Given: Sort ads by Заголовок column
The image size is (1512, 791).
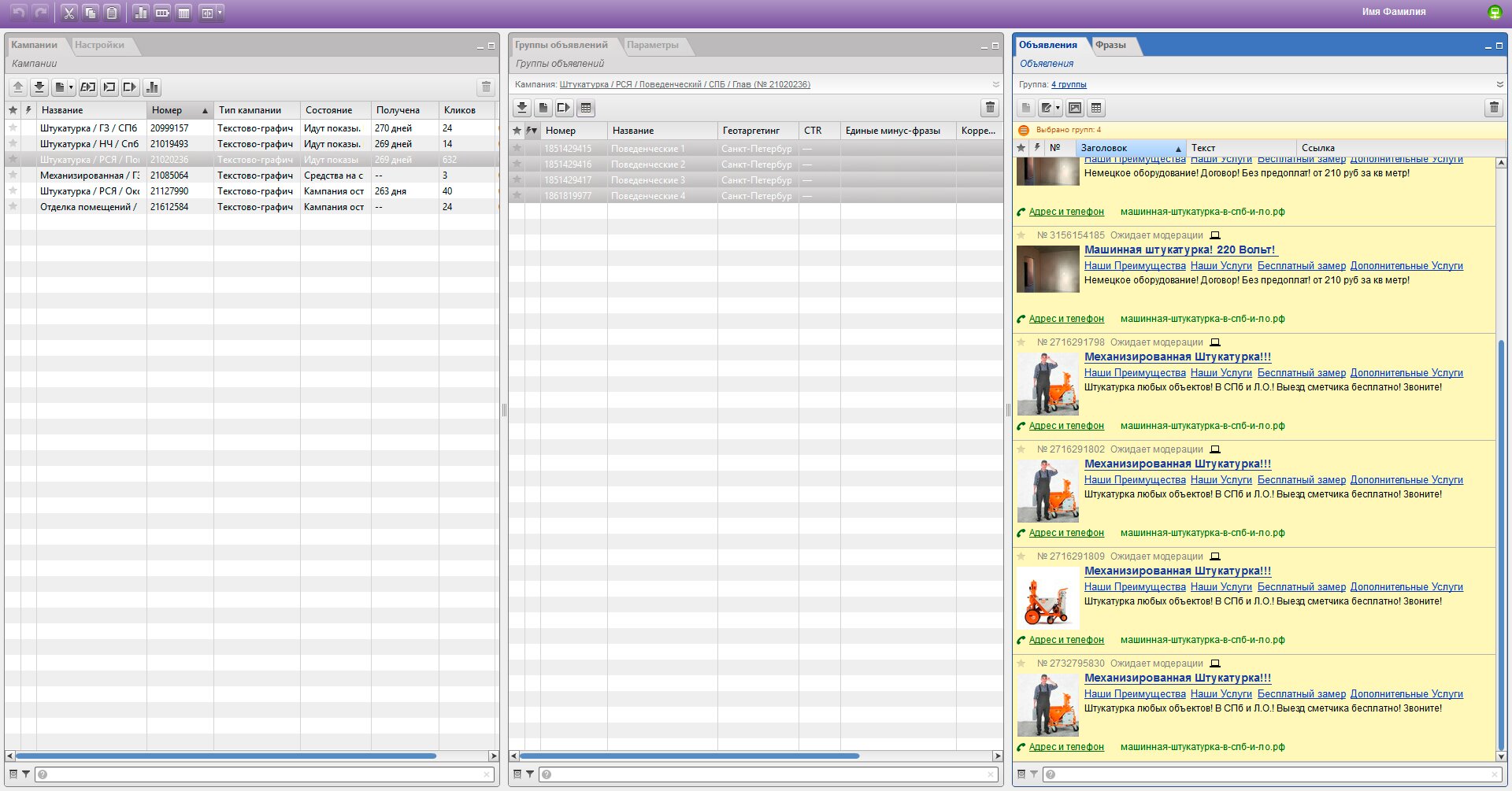Looking at the screenshot, I should [1132, 148].
